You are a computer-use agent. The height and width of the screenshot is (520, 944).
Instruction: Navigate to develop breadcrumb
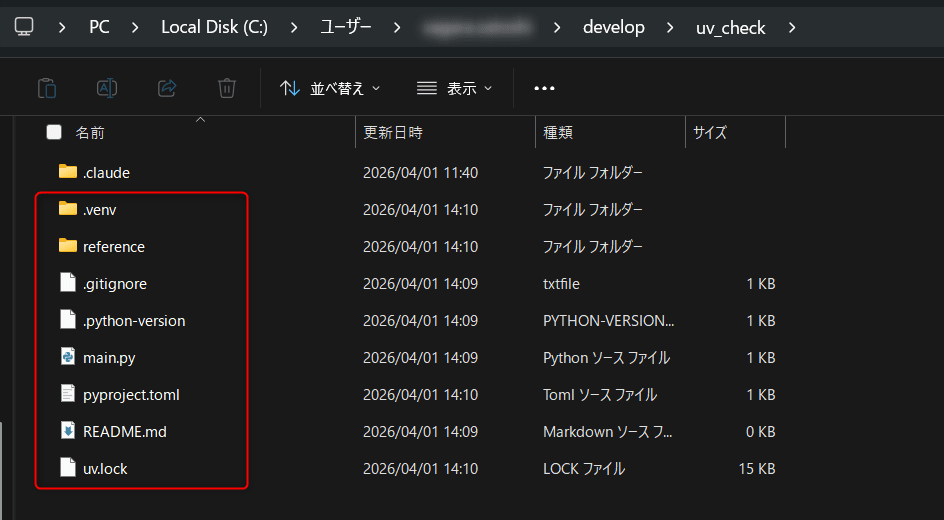[613, 28]
